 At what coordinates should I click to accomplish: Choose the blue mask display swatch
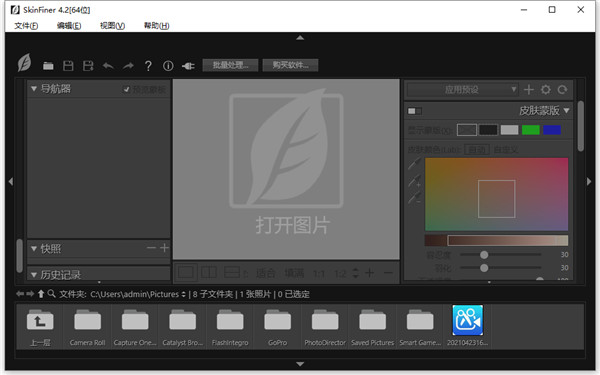click(552, 130)
